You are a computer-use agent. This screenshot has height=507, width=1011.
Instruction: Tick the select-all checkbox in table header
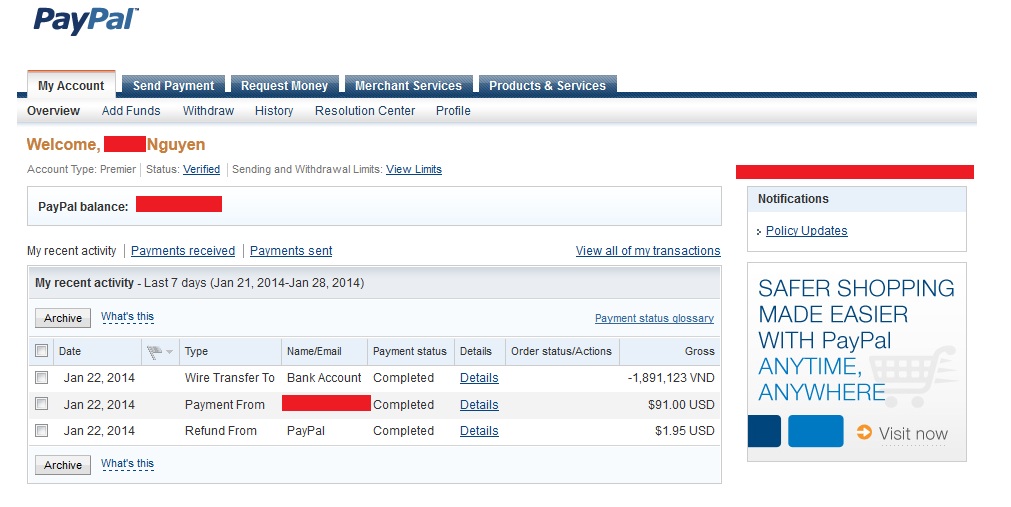click(x=42, y=351)
